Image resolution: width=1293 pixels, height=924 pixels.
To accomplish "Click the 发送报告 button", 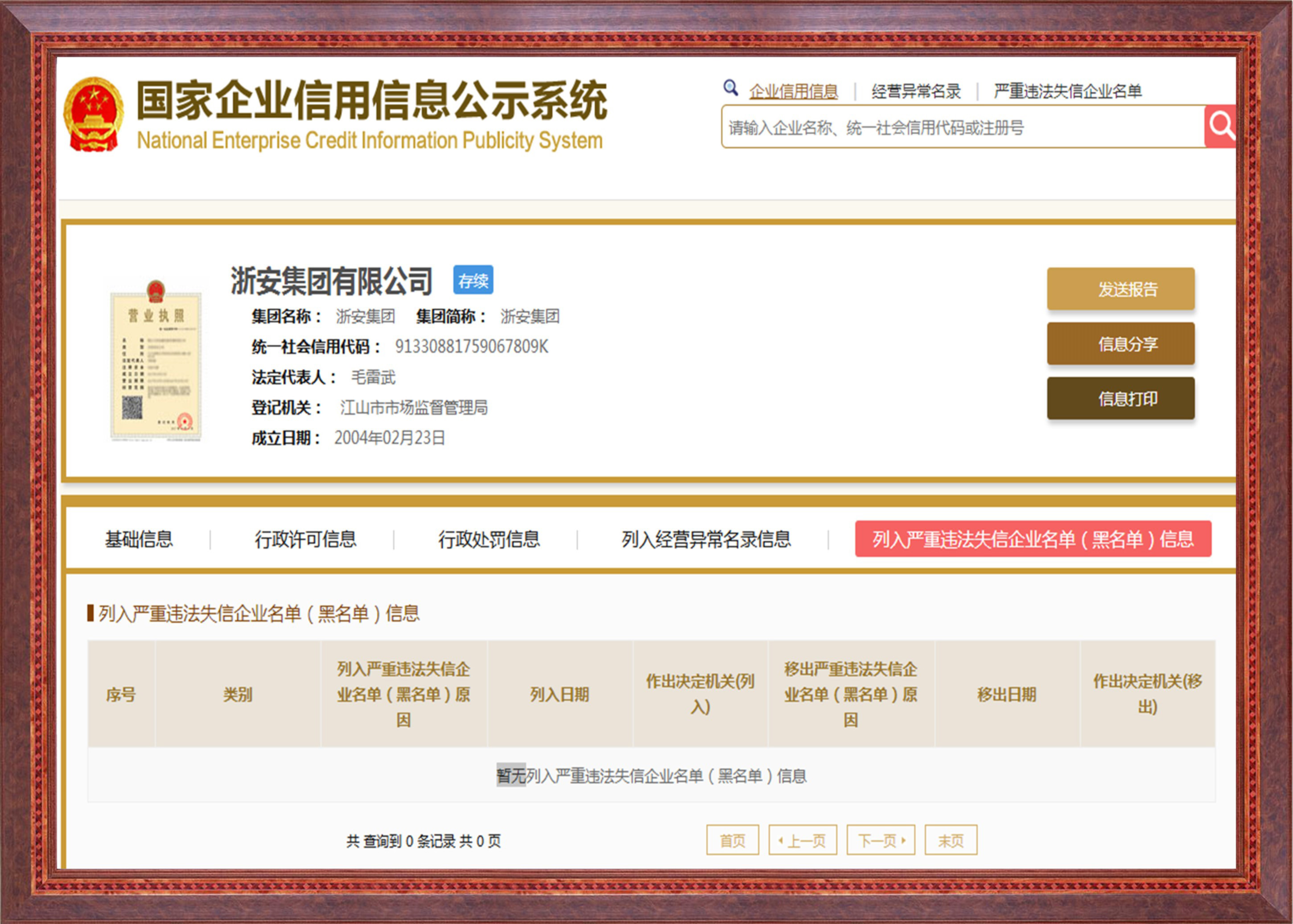I will click(x=1120, y=289).
